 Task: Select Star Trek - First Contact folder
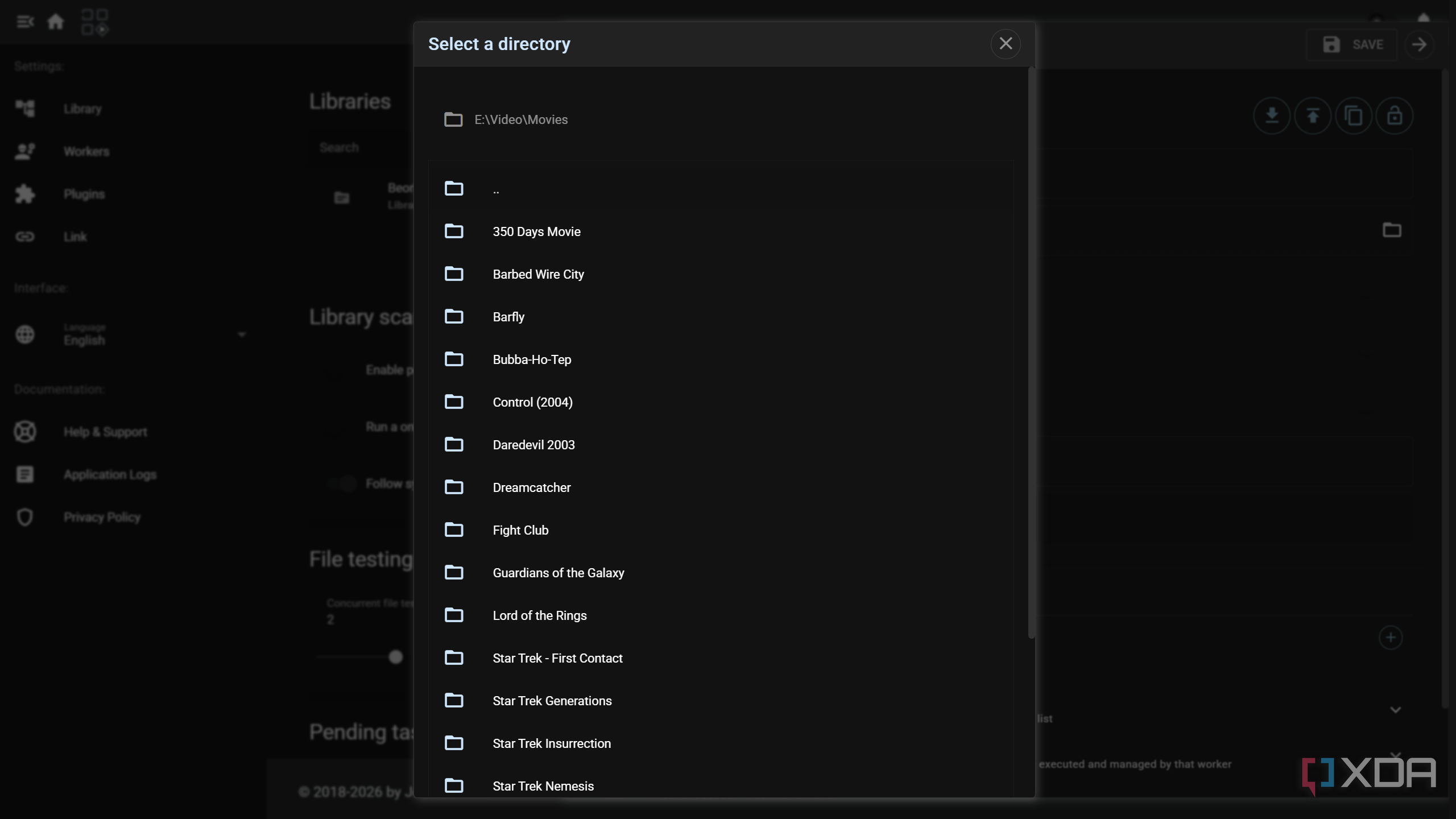[x=721, y=658]
